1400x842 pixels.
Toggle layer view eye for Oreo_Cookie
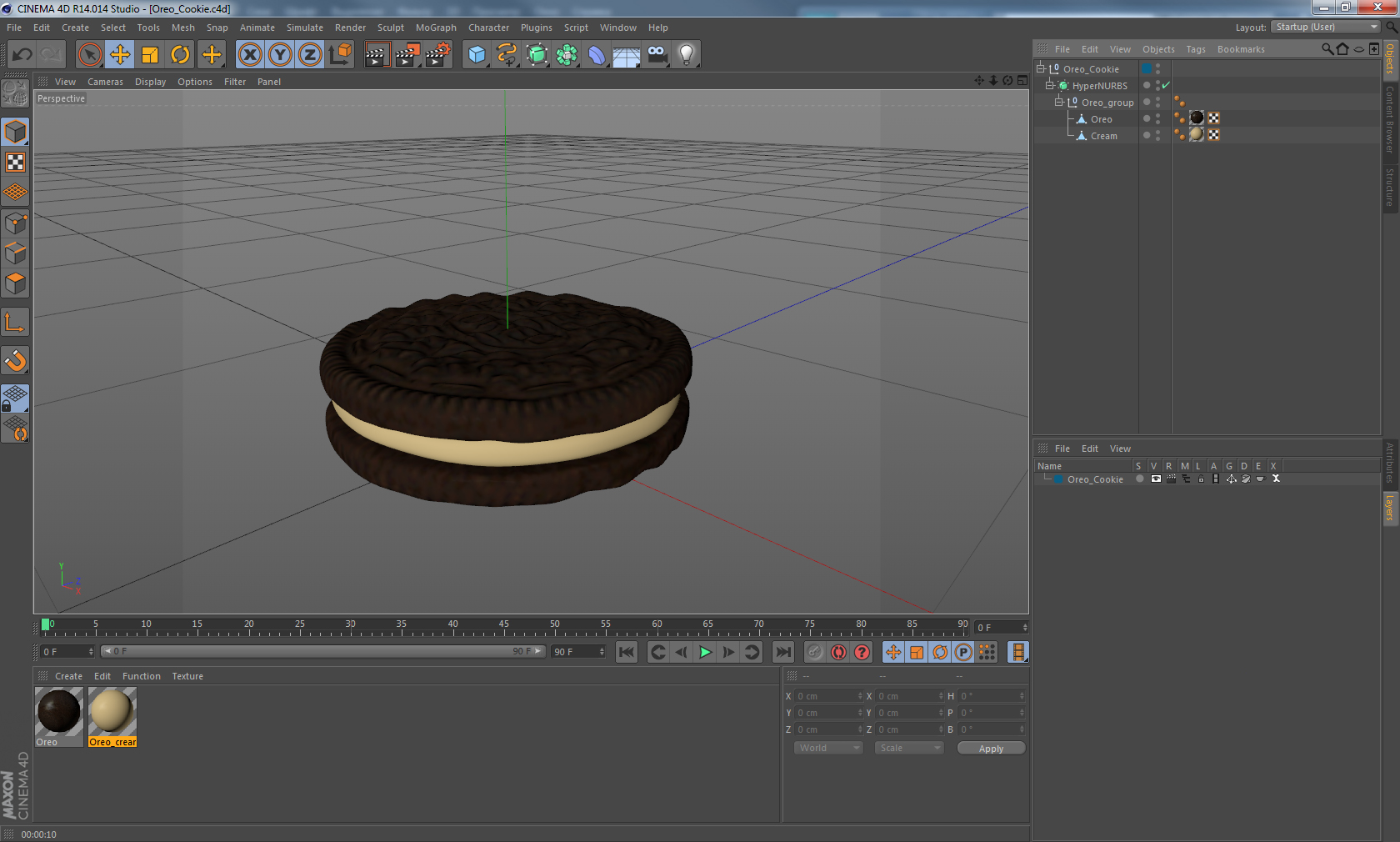[x=1156, y=479]
